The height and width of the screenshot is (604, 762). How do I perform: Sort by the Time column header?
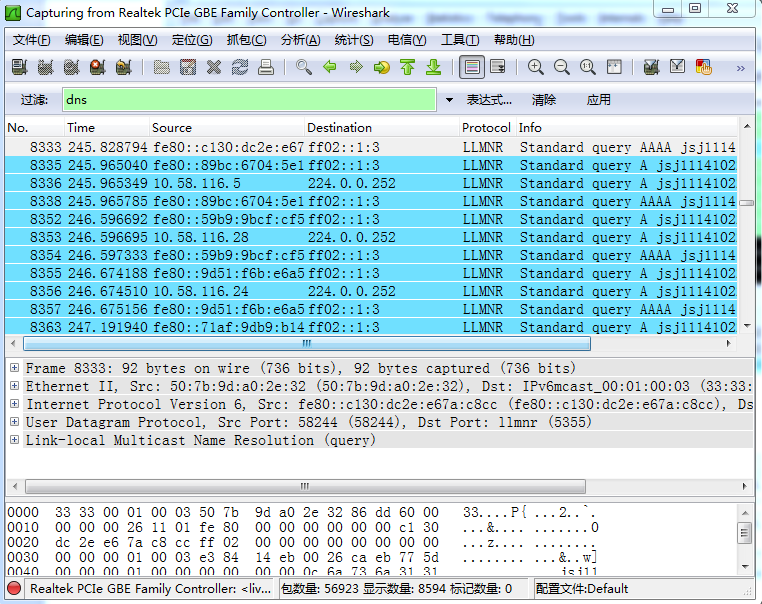(x=107, y=127)
